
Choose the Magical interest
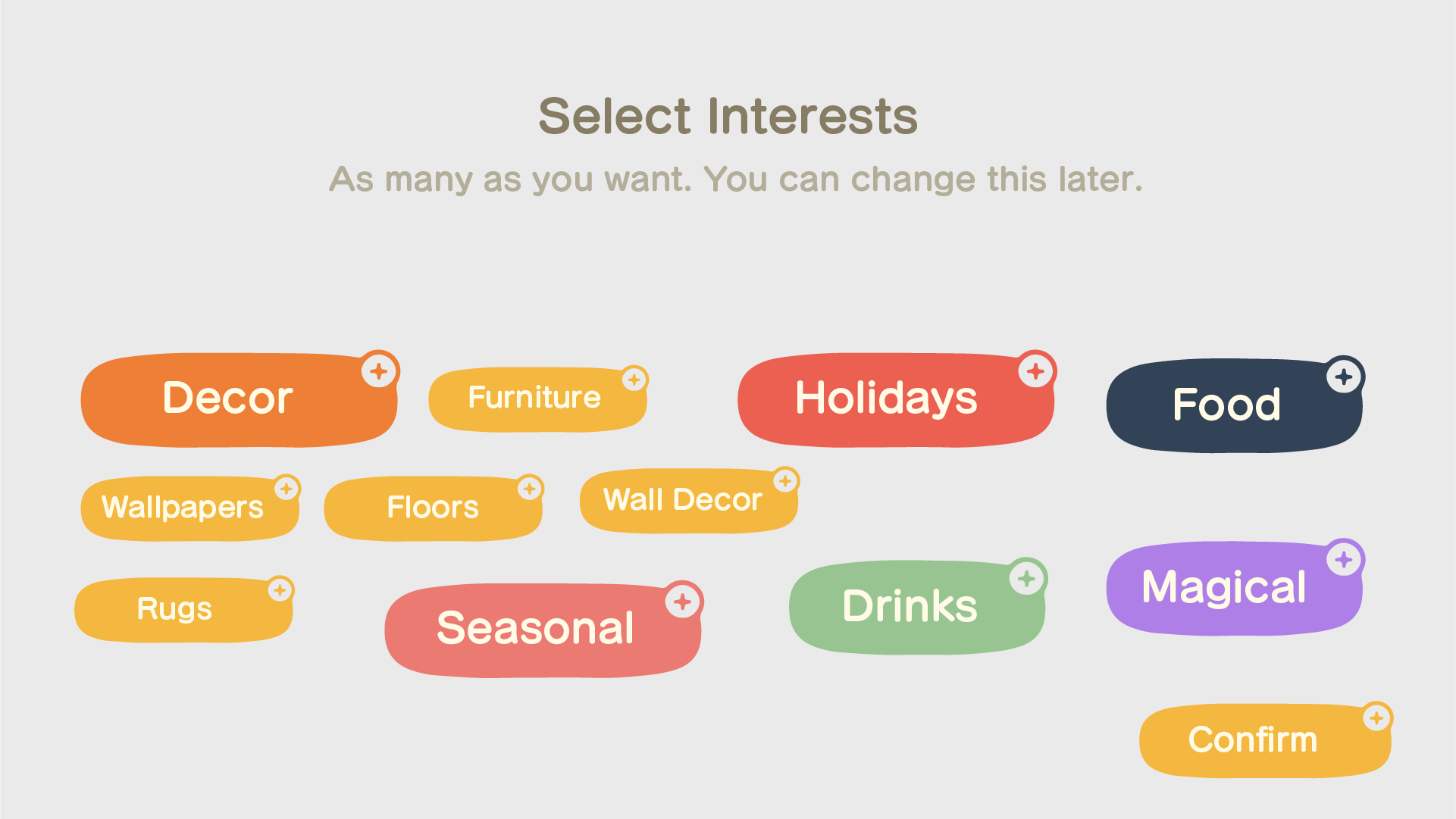point(1234,589)
